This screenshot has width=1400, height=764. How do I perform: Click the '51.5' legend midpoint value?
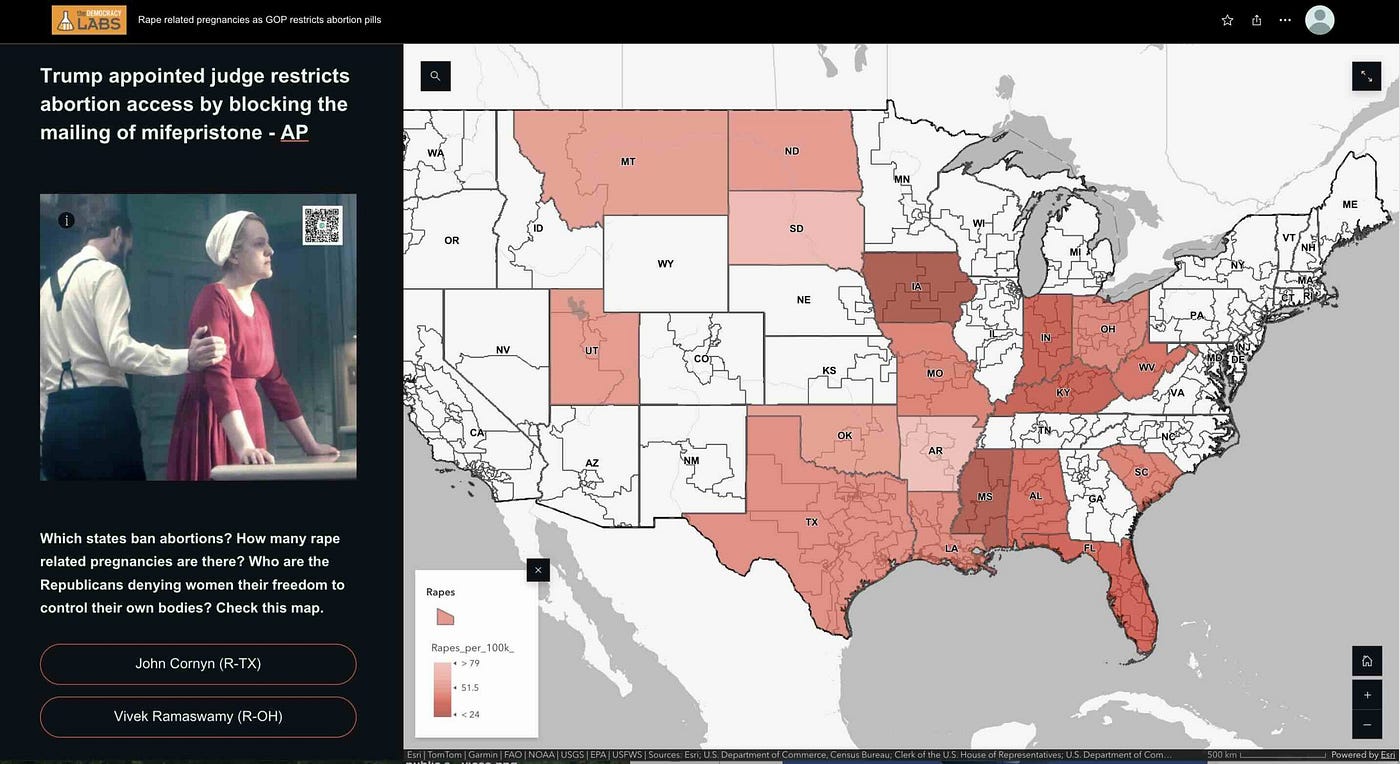click(469, 688)
